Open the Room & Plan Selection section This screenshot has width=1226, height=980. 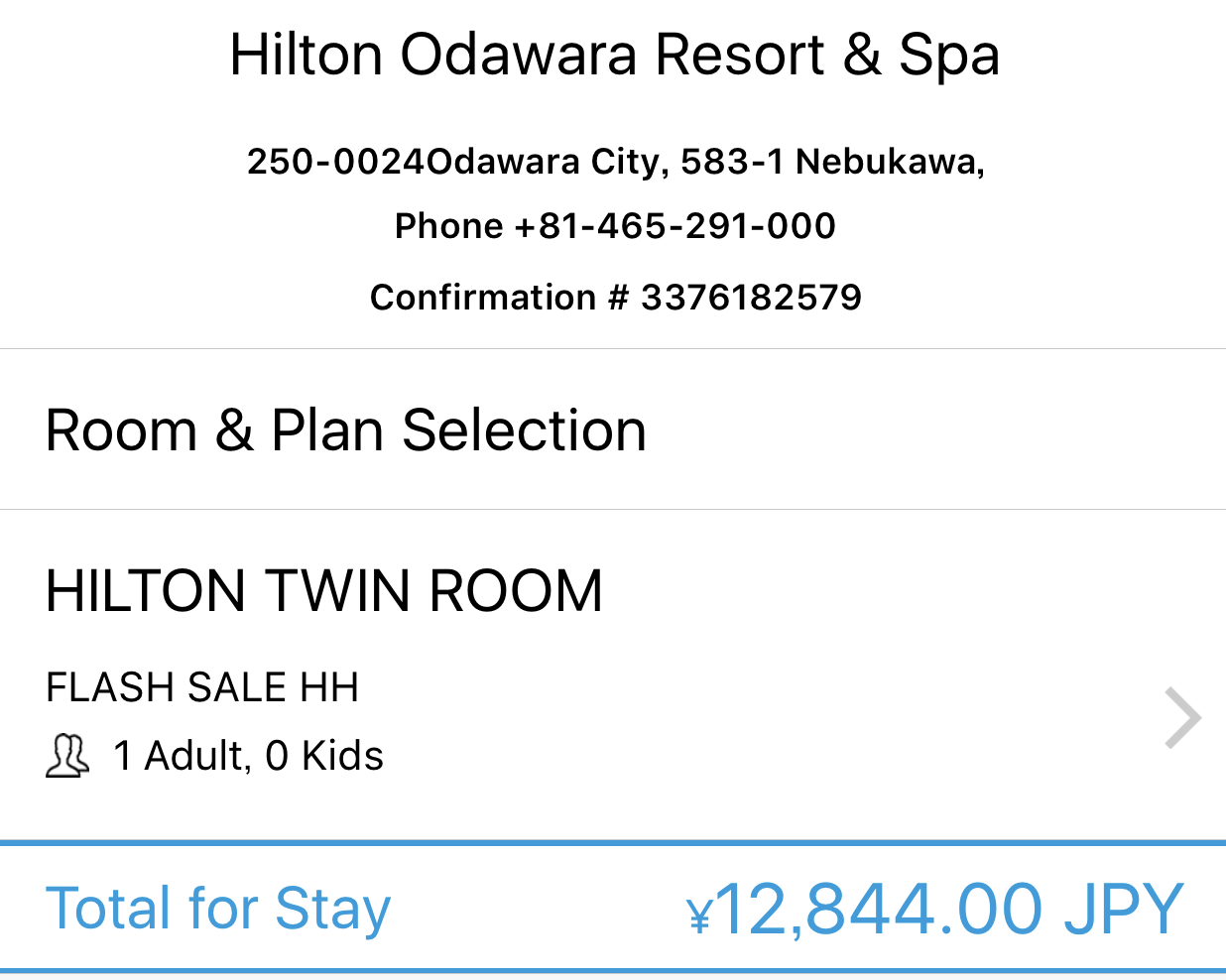[613, 429]
